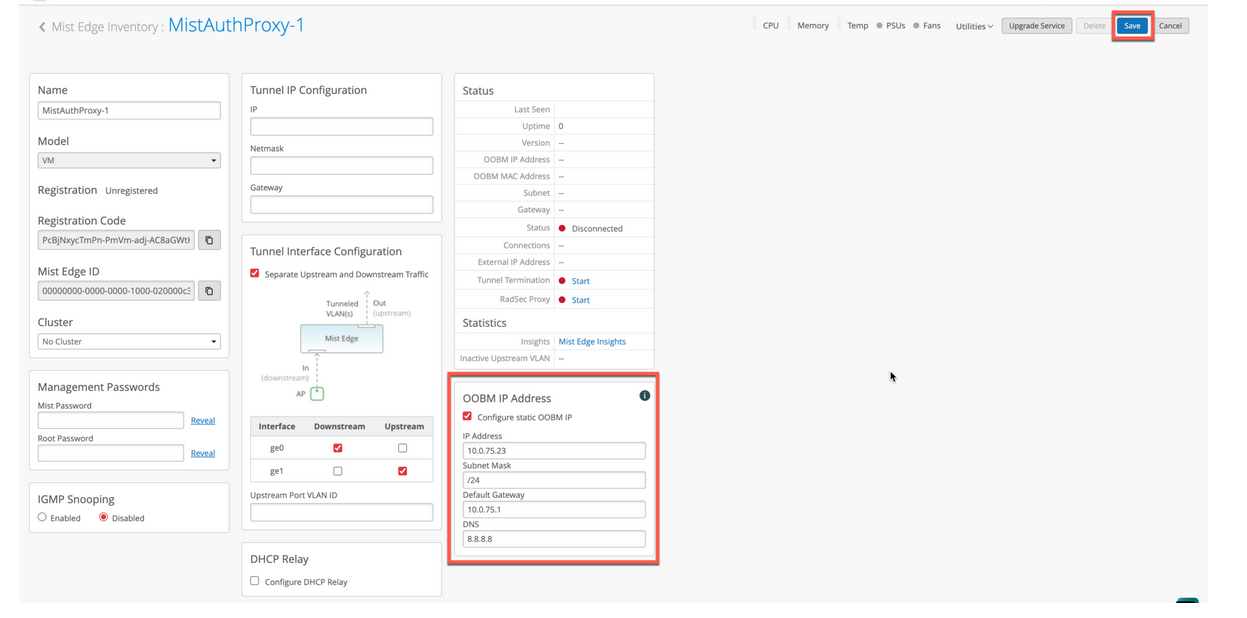
Task: Click the ge0 interface row label
Action: (x=277, y=448)
